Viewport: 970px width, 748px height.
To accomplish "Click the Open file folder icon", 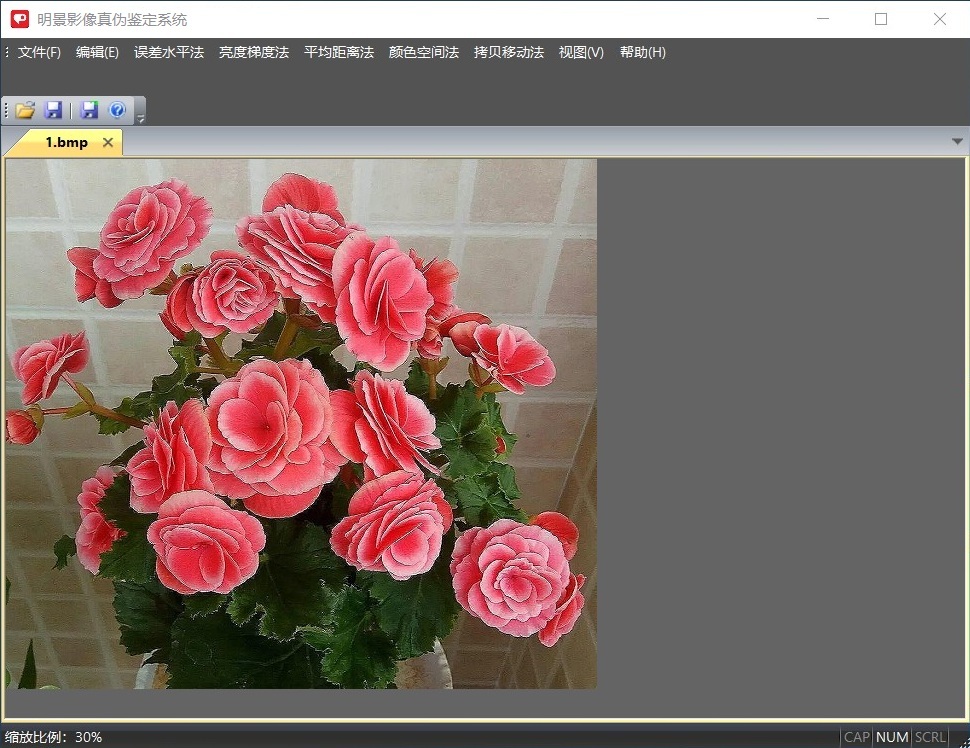I will [x=25, y=110].
